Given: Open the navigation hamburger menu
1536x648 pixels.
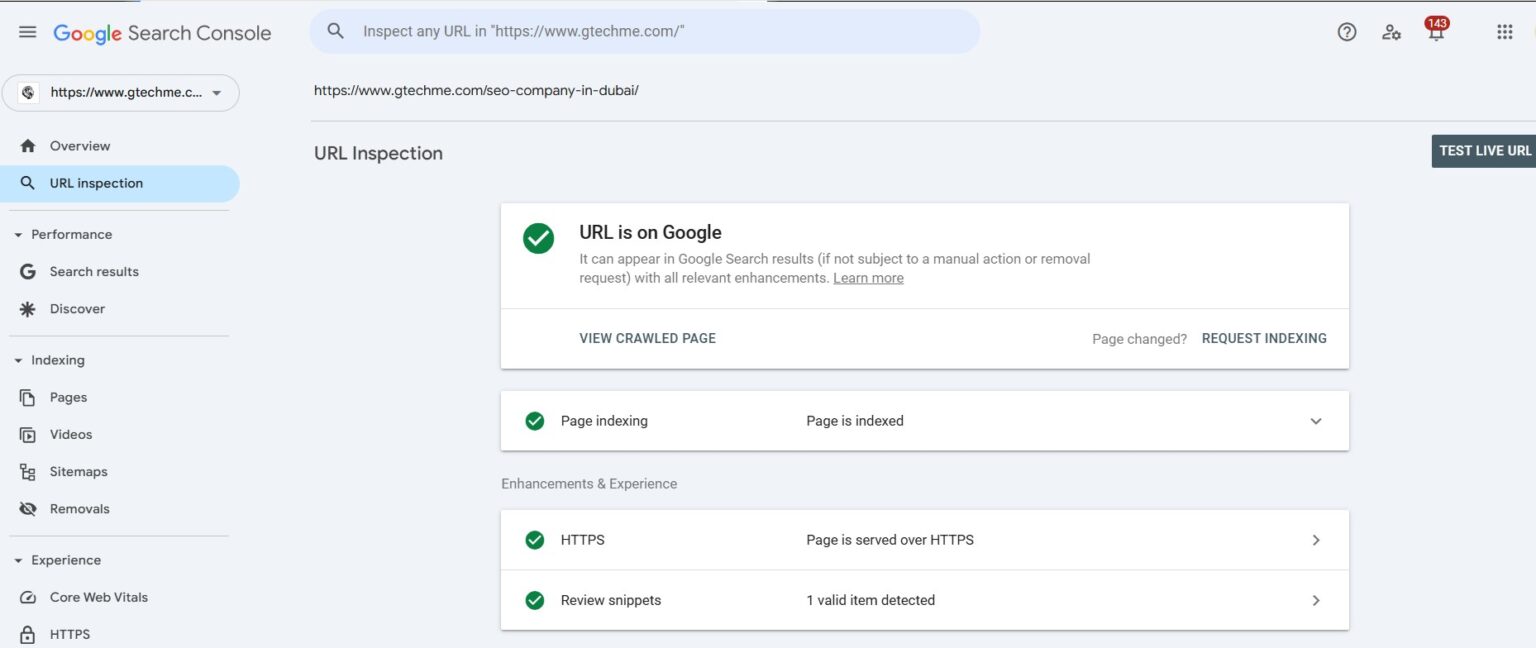Looking at the screenshot, I should pyautogui.click(x=27, y=31).
